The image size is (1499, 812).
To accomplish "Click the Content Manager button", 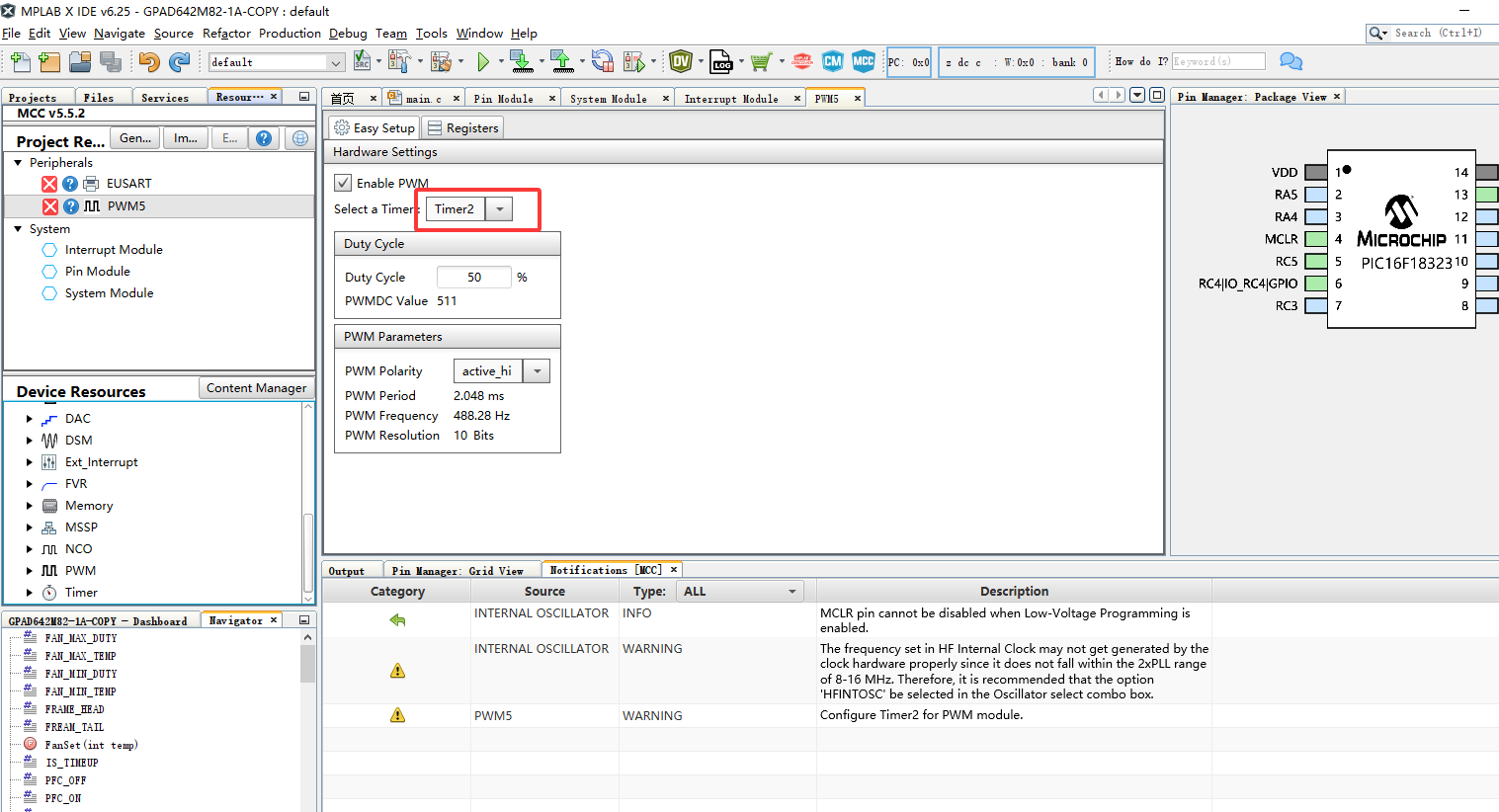I will [x=257, y=388].
